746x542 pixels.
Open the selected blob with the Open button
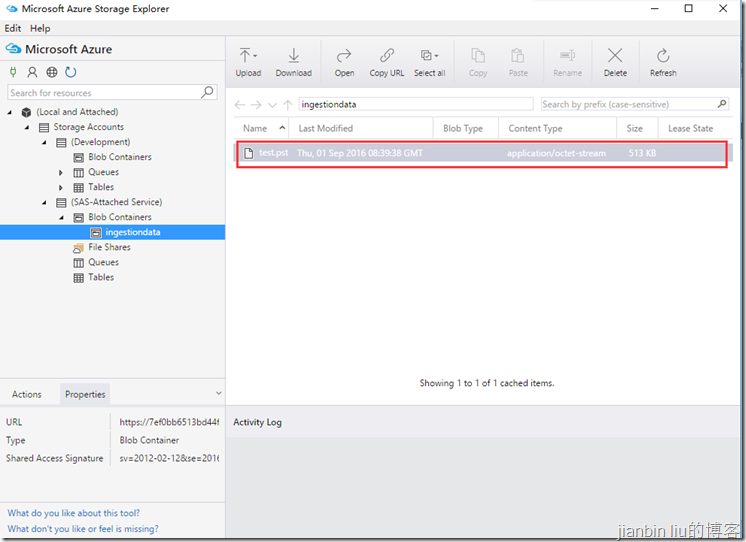pyautogui.click(x=344, y=62)
